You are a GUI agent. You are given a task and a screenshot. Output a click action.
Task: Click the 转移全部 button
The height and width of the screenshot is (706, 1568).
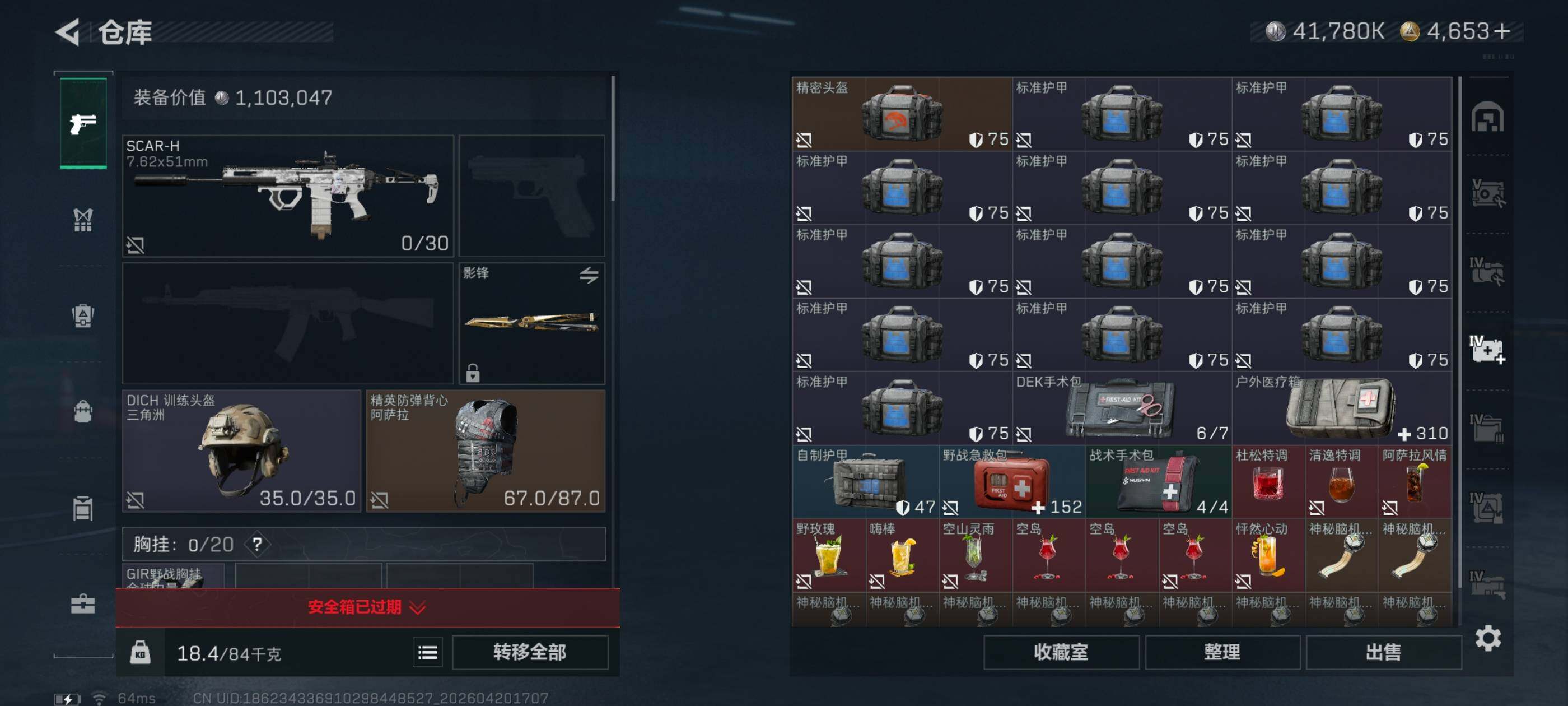coord(530,652)
